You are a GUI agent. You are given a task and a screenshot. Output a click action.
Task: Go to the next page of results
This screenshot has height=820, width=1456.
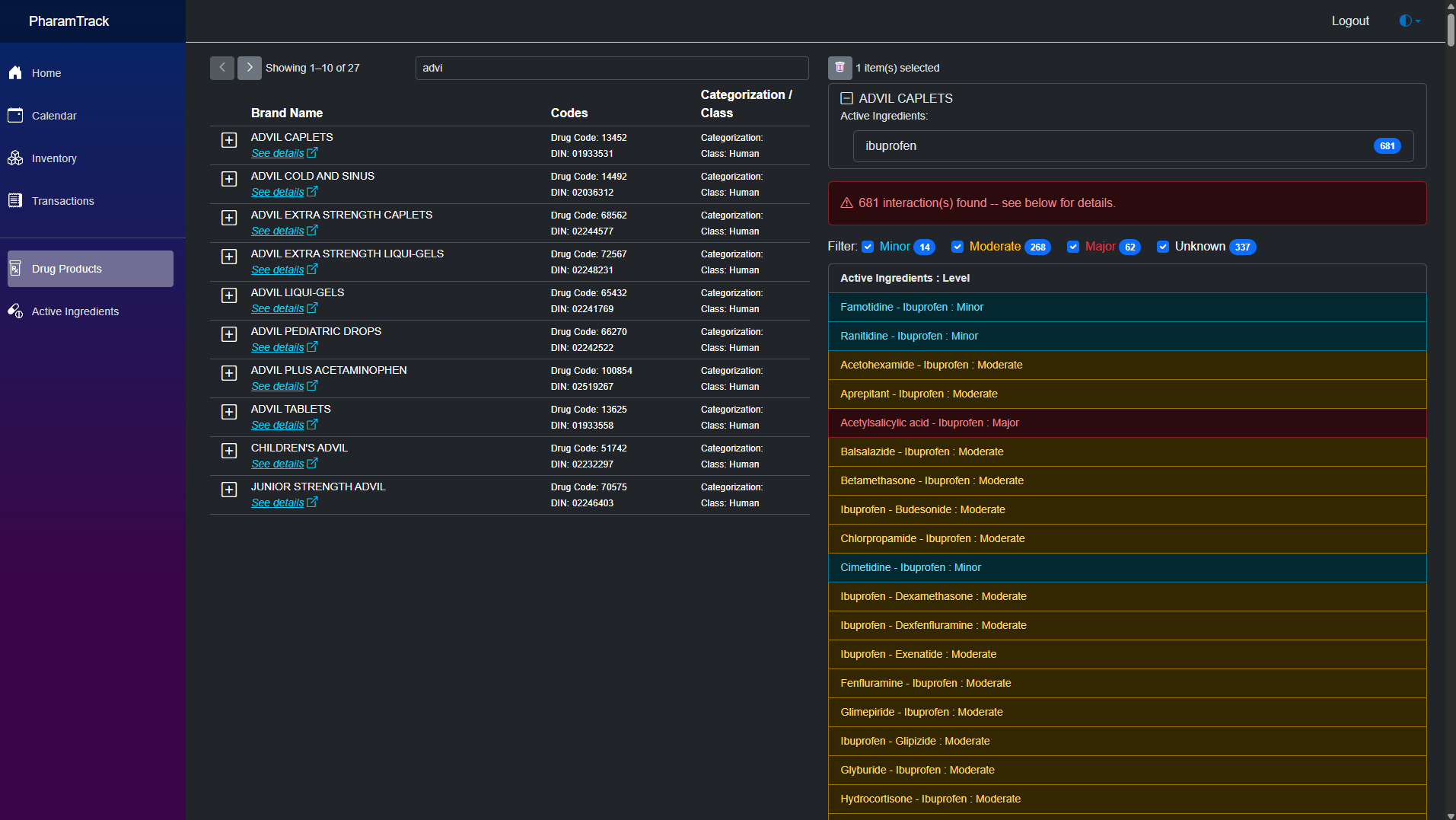(x=249, y=68)
